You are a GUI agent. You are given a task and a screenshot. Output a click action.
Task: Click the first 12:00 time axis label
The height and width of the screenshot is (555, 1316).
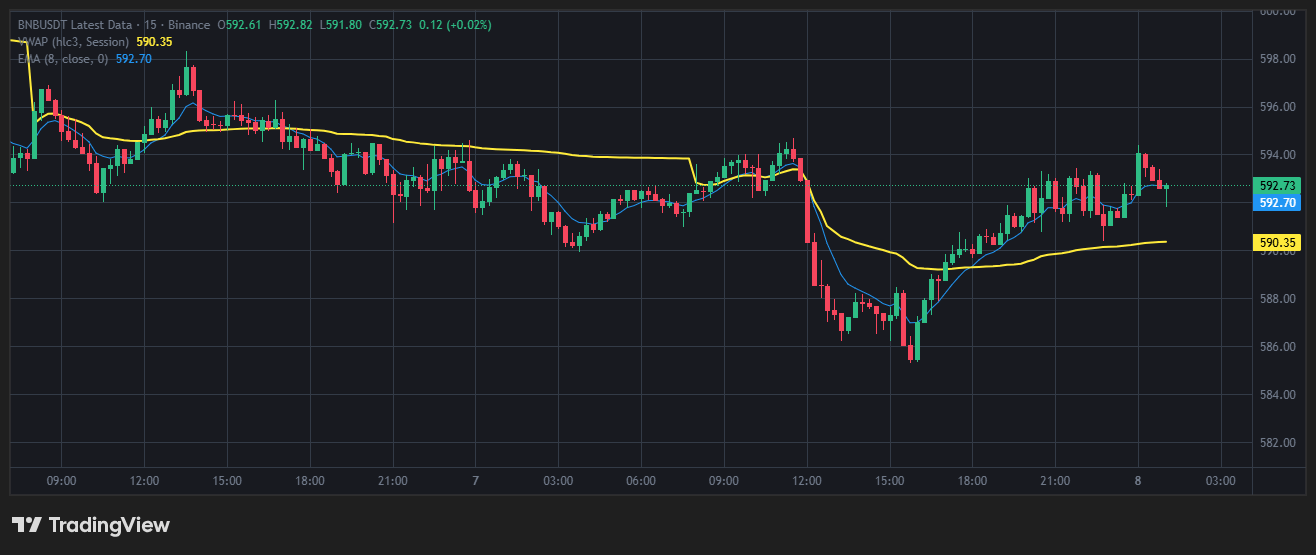click(145, 481)
